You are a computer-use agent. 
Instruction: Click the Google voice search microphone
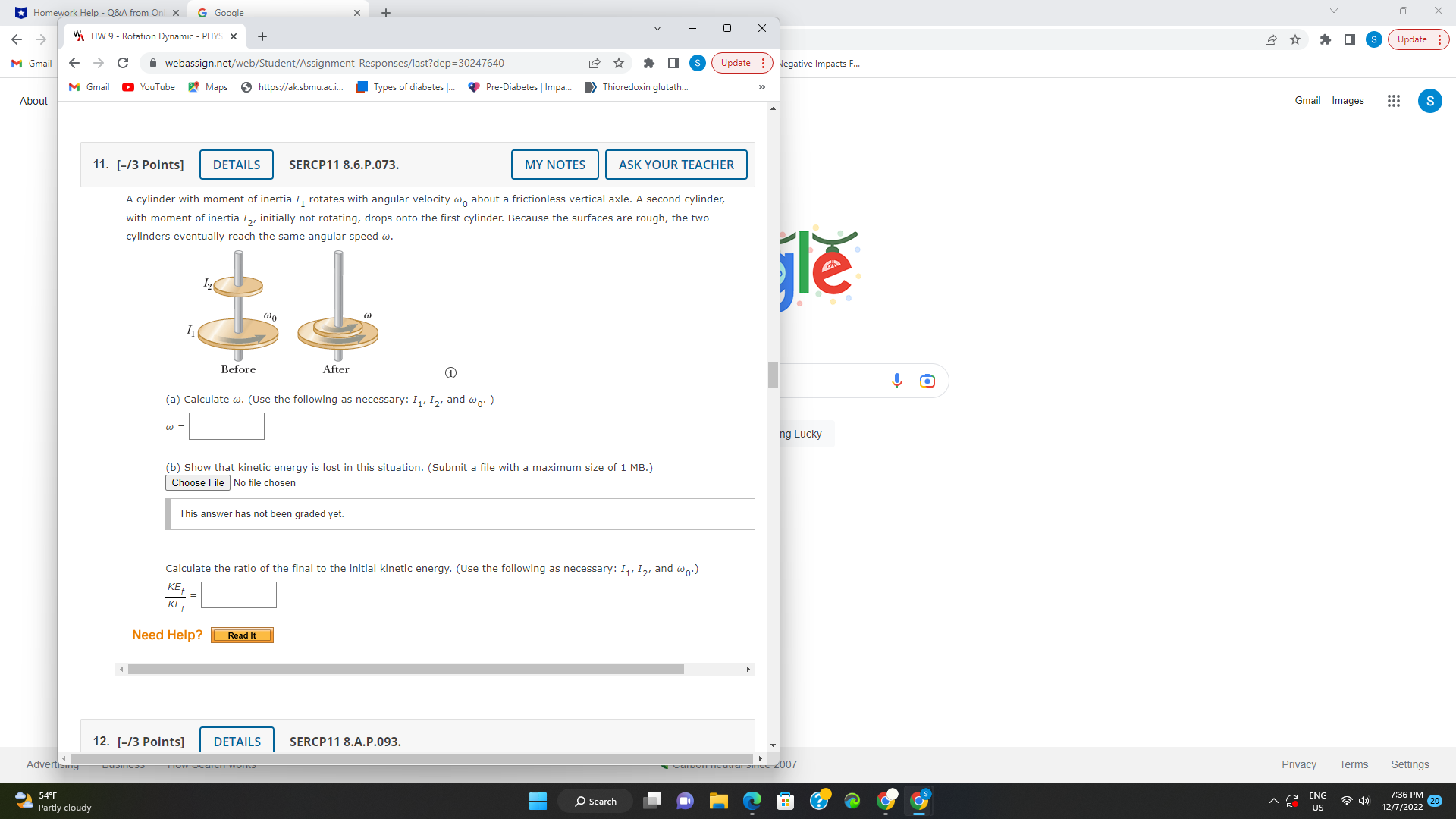coord(897,381)
